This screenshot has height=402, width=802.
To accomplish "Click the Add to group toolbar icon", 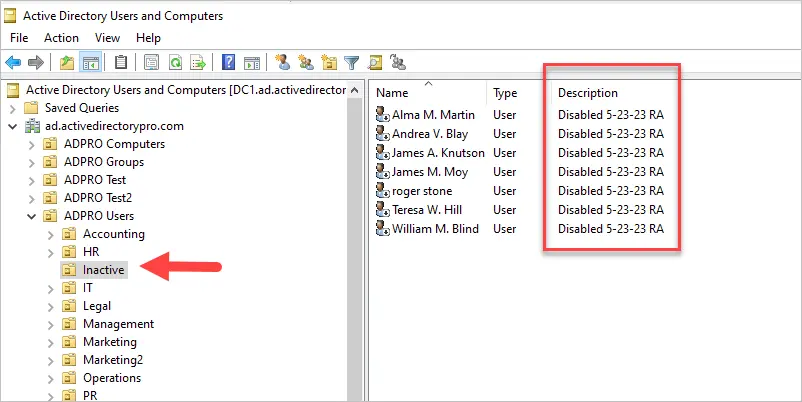I will point(398,62).
